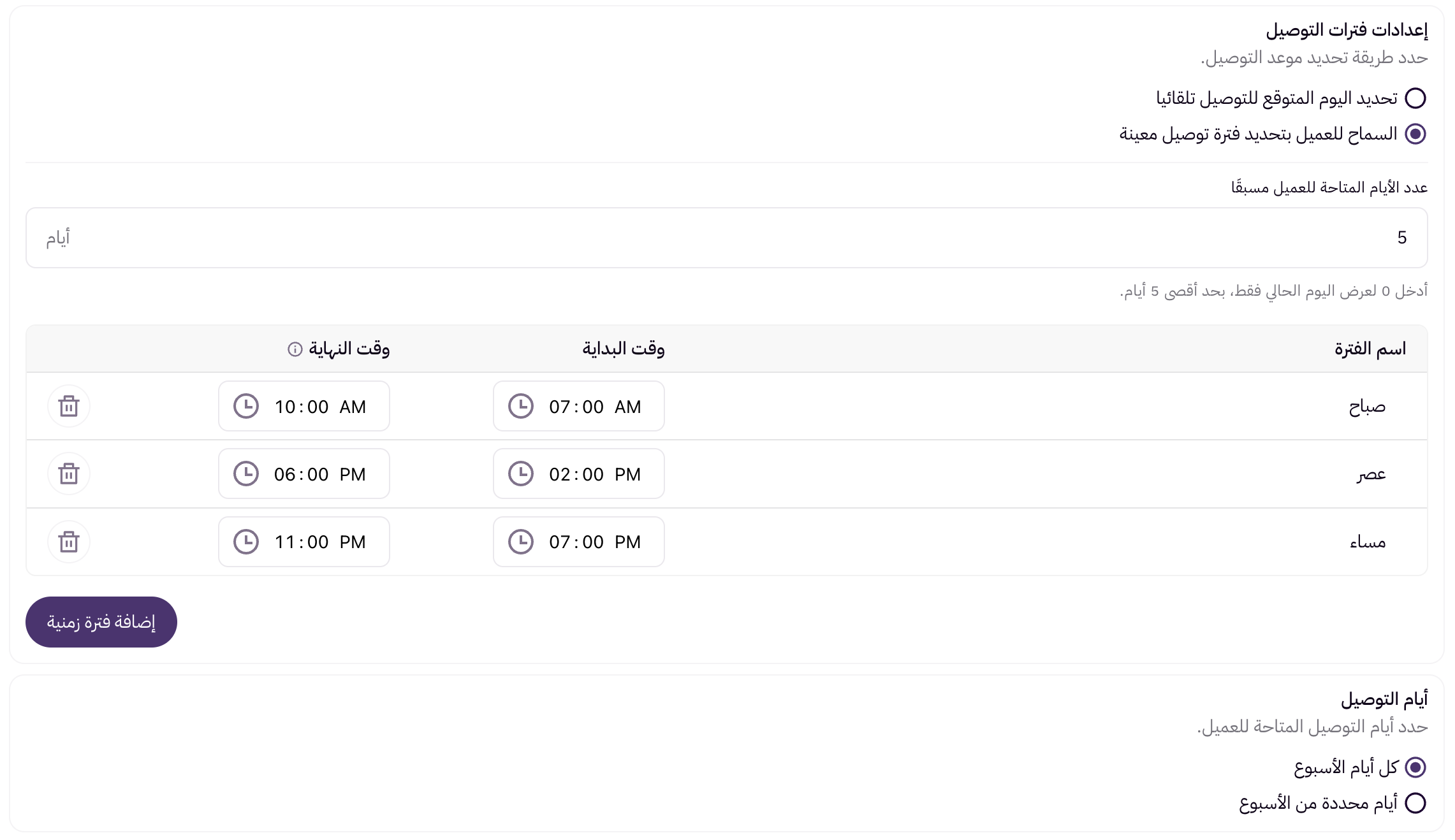Open clock picker for 10:00 AM end
The image size is (1455, 840).
click(246, 406)
